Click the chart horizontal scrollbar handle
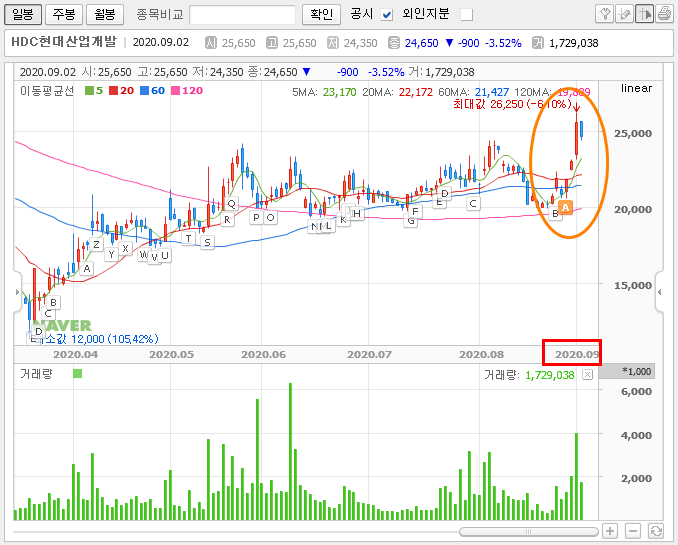678x545 pixels. (x=528, y=532)
